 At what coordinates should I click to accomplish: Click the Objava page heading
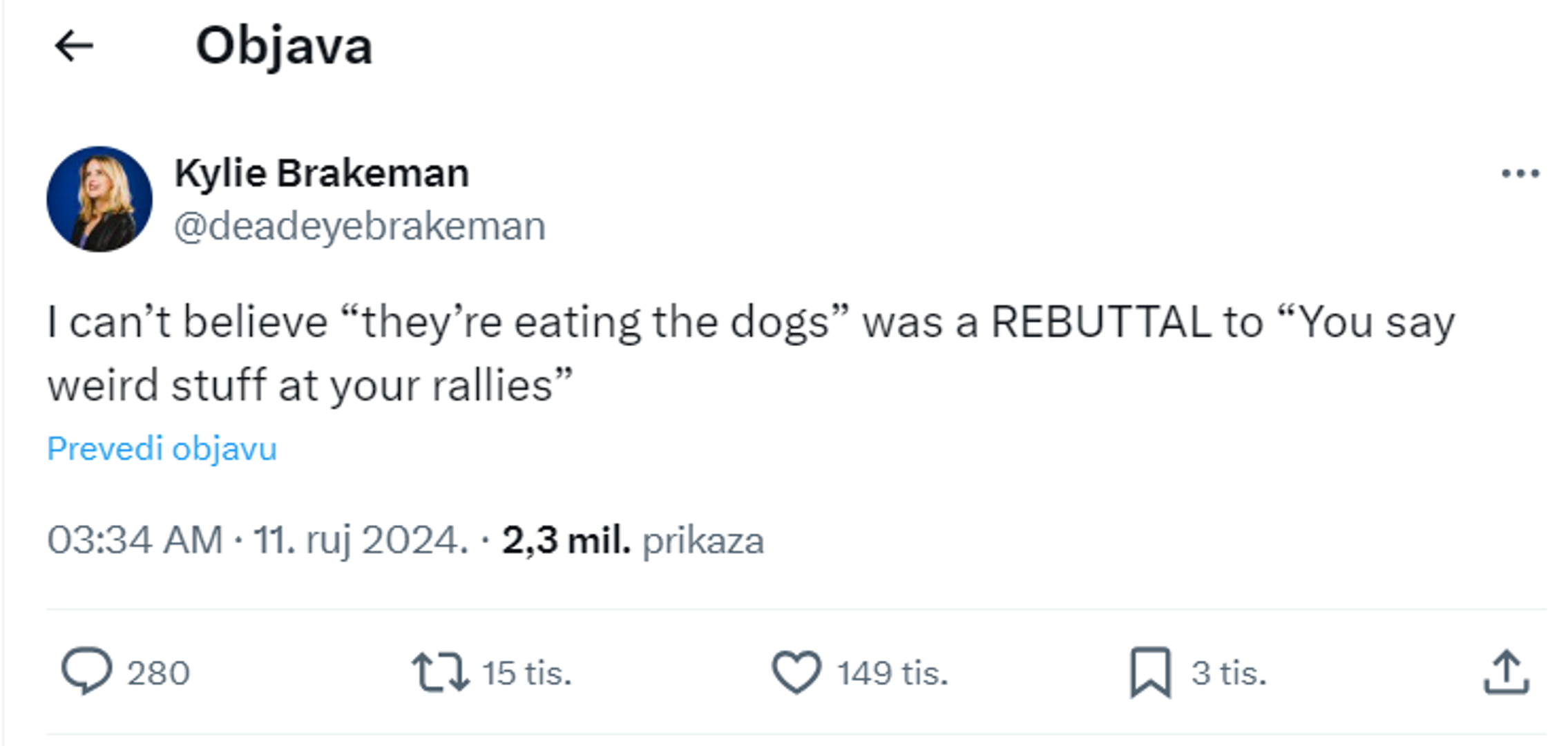coord(284,46)
